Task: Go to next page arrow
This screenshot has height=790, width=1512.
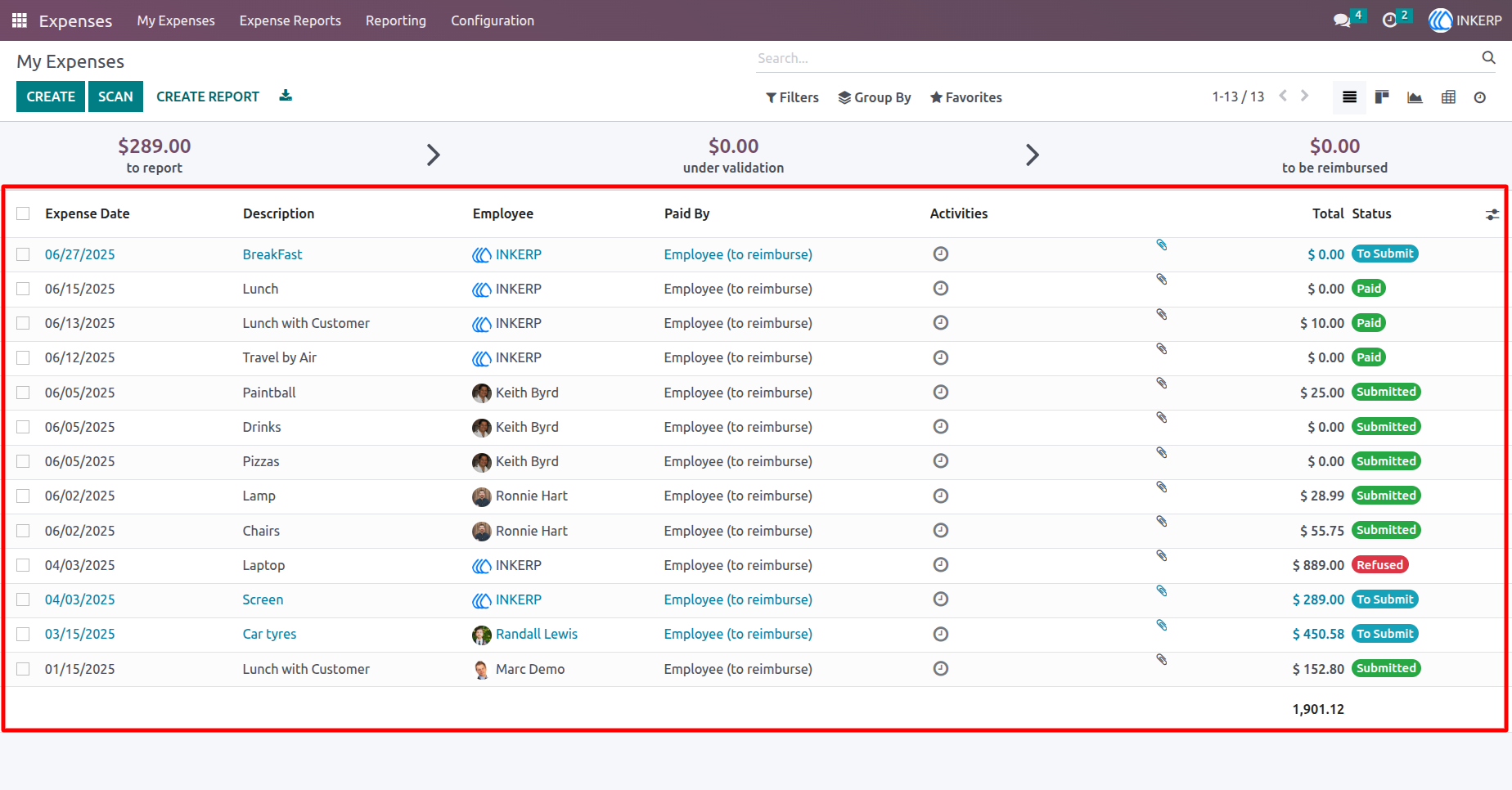Action: [1305, 96]
